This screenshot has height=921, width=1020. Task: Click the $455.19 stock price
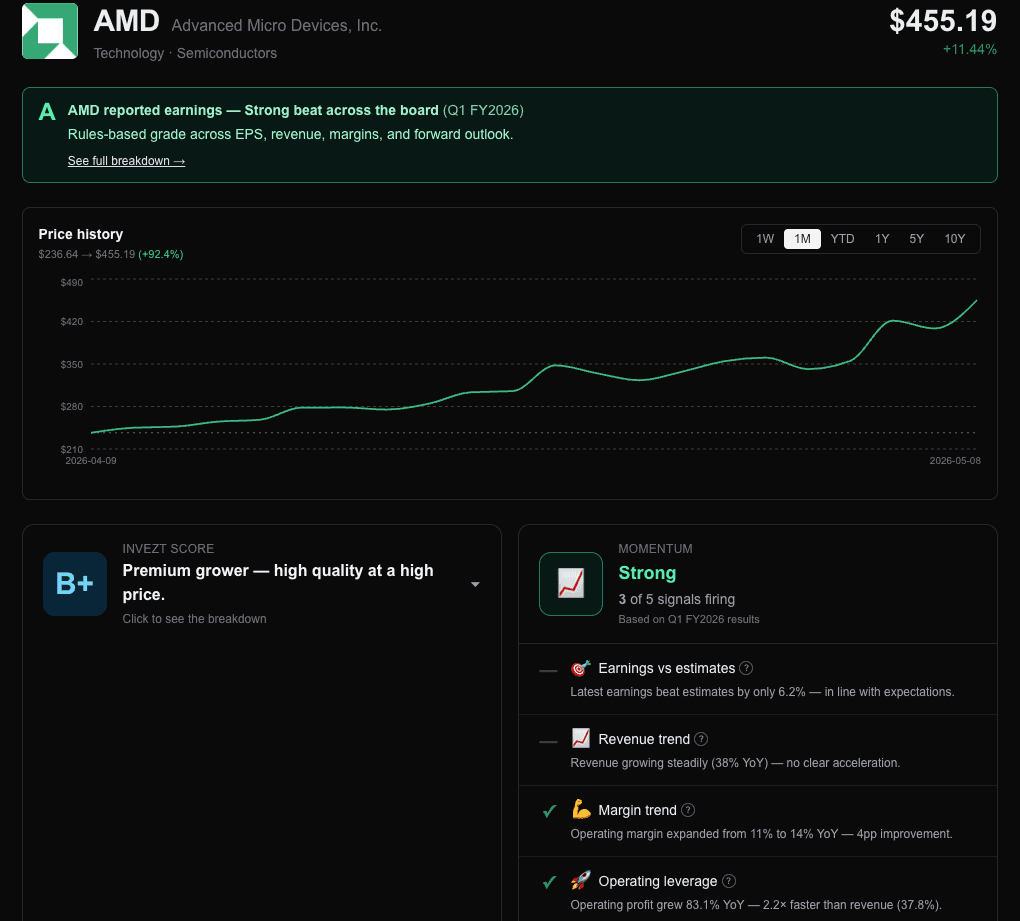pos(943,21)
